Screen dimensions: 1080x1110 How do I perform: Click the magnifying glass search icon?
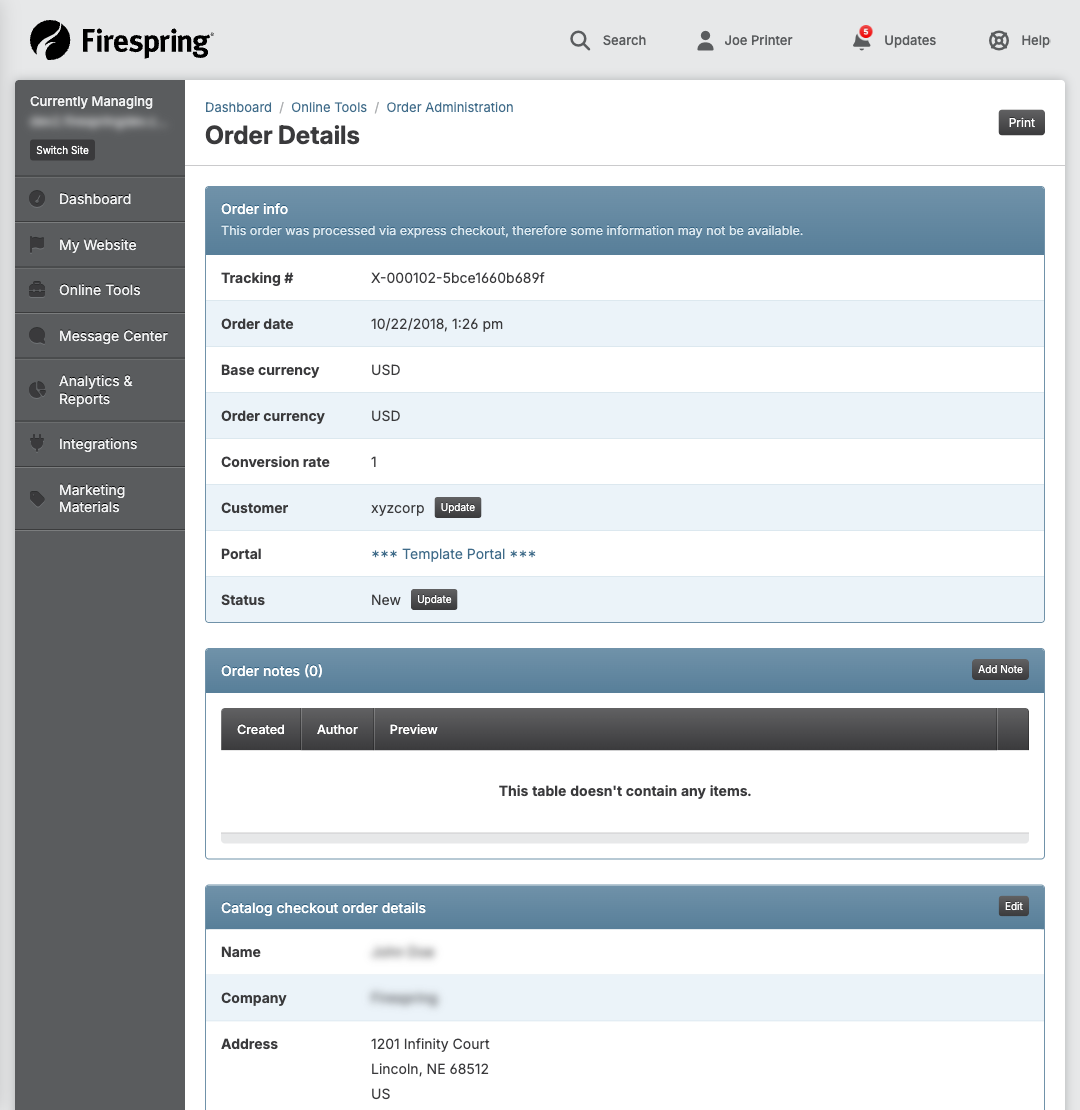point(580,40)
